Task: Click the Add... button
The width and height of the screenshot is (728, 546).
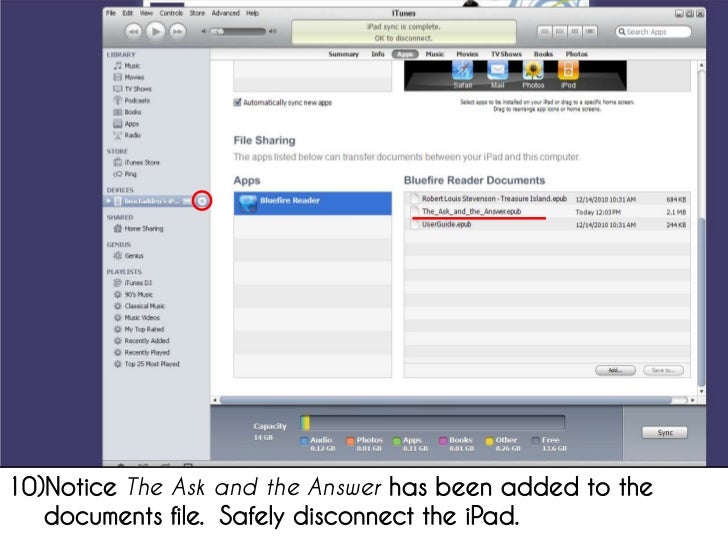Action: pos(615,370)
